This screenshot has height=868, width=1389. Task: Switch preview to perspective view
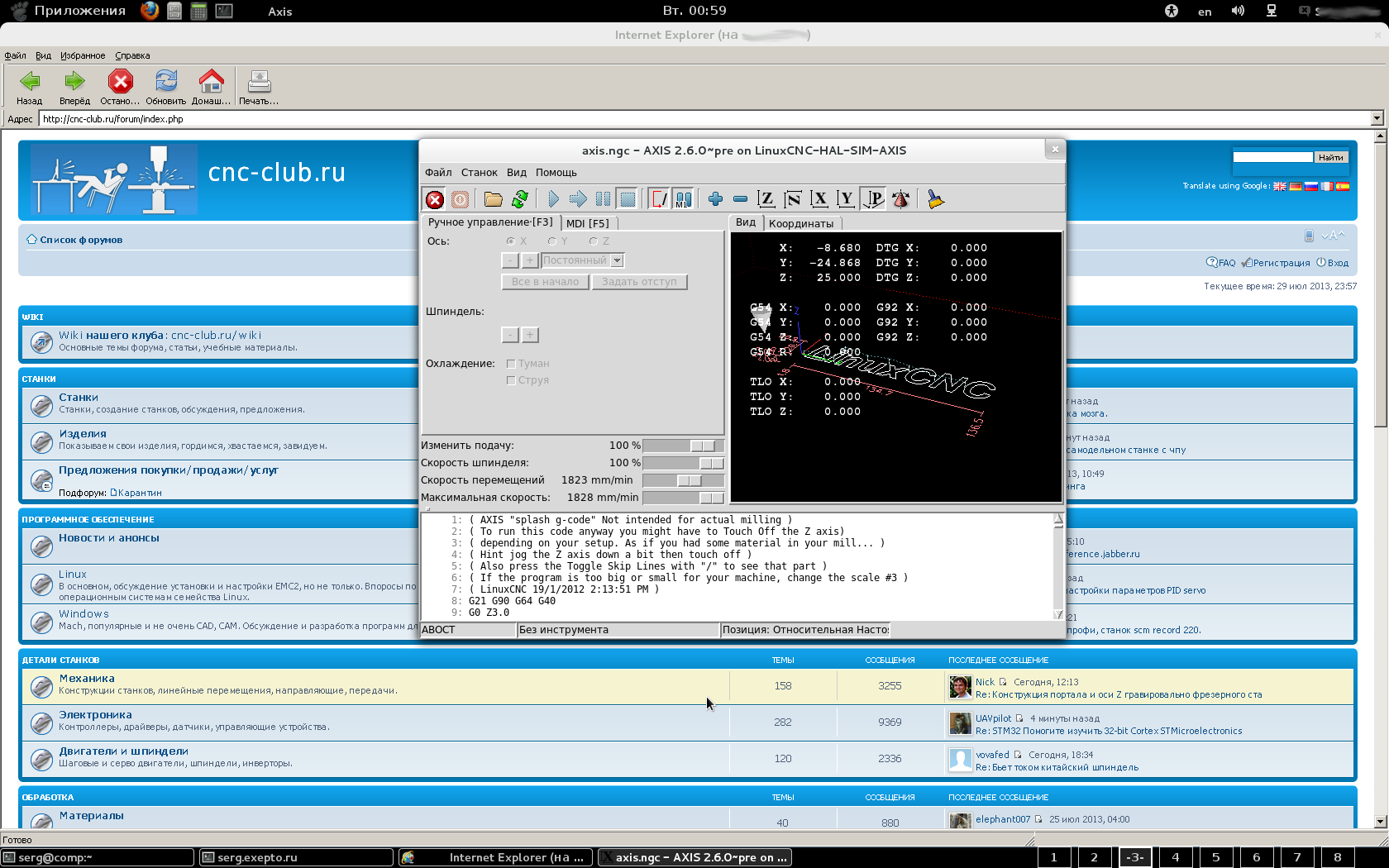tap(873, 199)
